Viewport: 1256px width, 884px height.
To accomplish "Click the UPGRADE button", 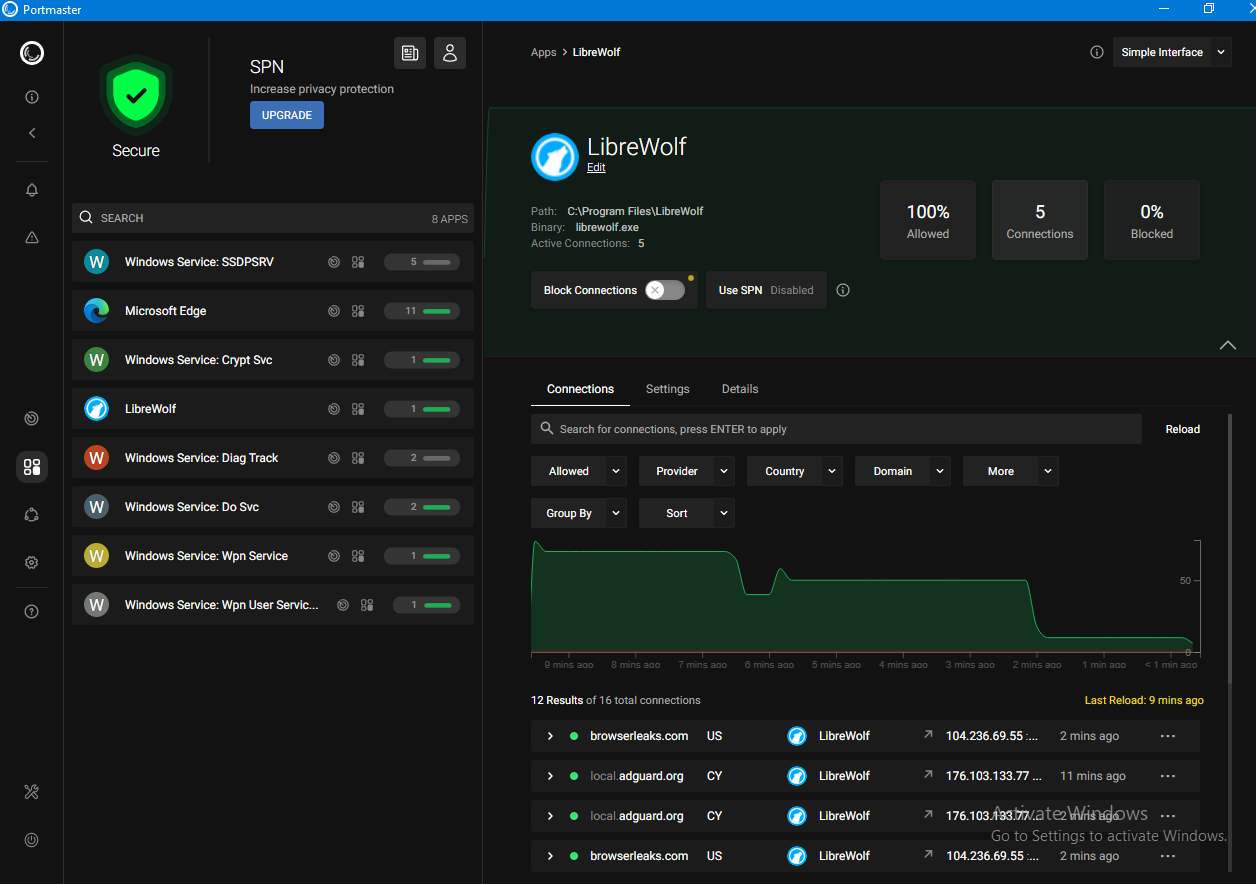I will (x=287, y=115).
